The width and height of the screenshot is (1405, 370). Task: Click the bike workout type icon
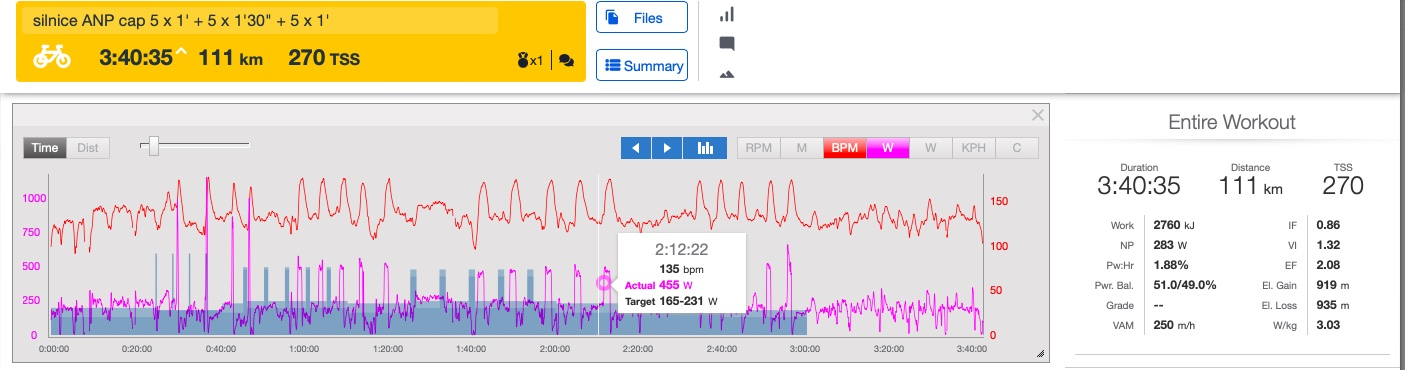coord(51,58)
